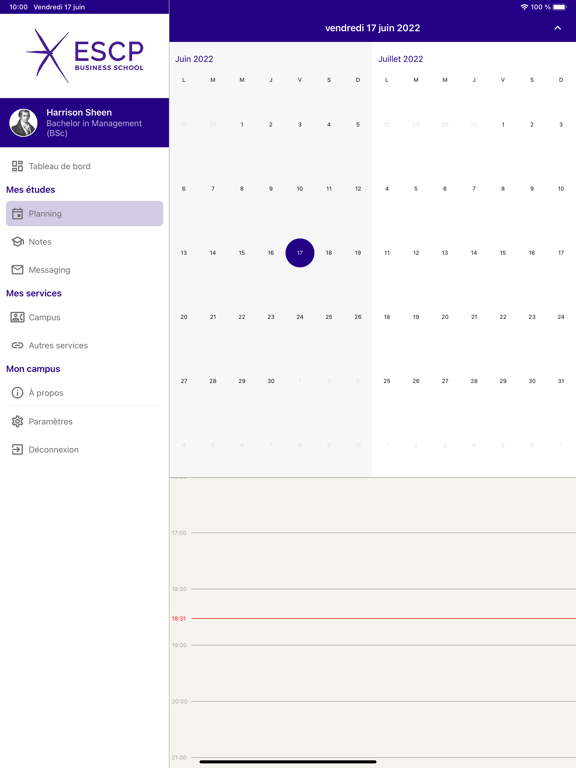Select July 22 in Juillet 2022
Image resolution: width=576 pixels, height=768 pixels.
pos(503,317)
